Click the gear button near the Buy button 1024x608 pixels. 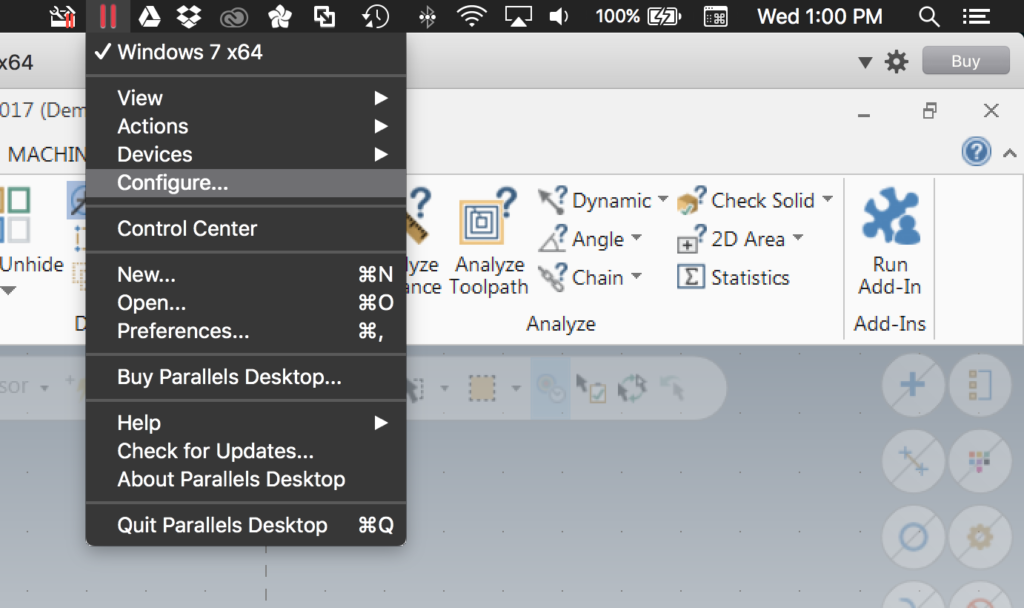pos(896,60)
